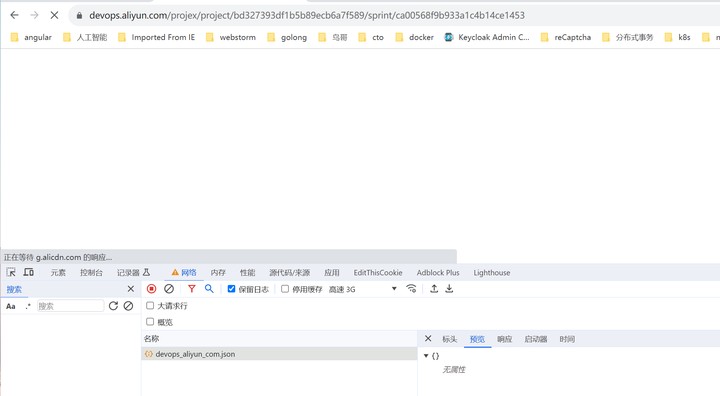Screen dimensions: 720x396
Task: Switch to the 源代码/来源 DevTools tab
Action: tap(290, 272)
